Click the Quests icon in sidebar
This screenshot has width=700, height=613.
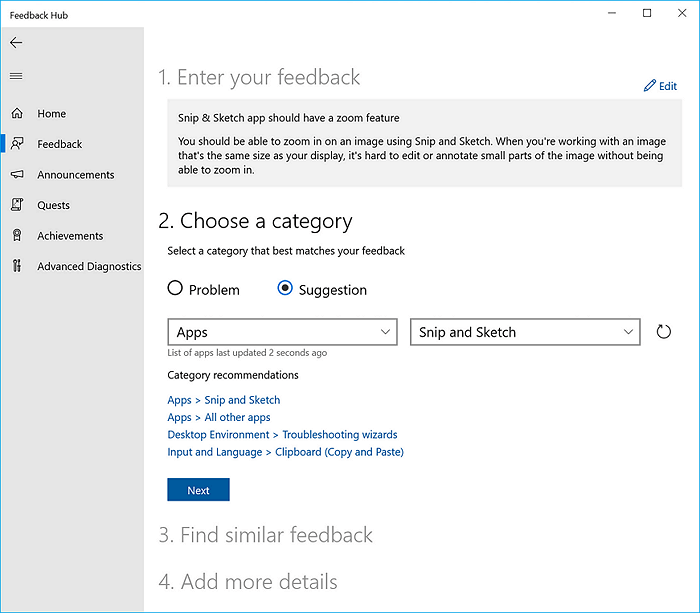pyautogui.click(x=17, y=205)
